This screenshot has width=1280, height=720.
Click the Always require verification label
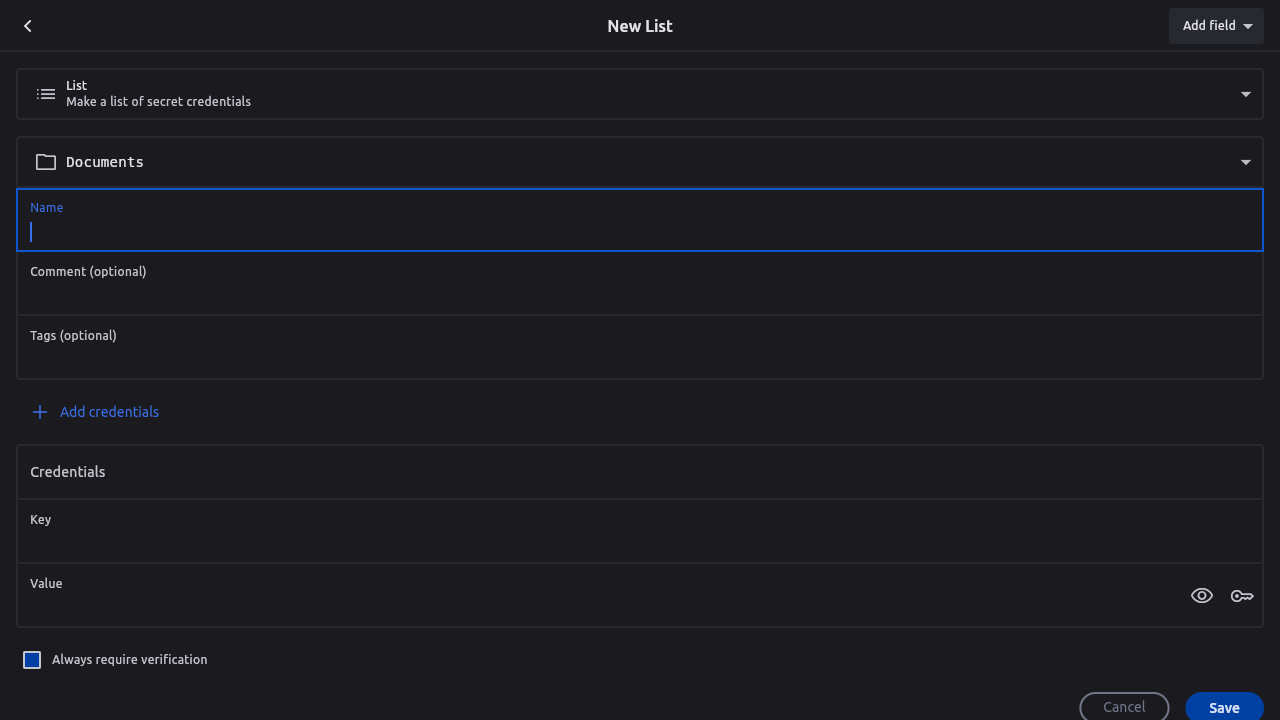[x=130, y=660]
